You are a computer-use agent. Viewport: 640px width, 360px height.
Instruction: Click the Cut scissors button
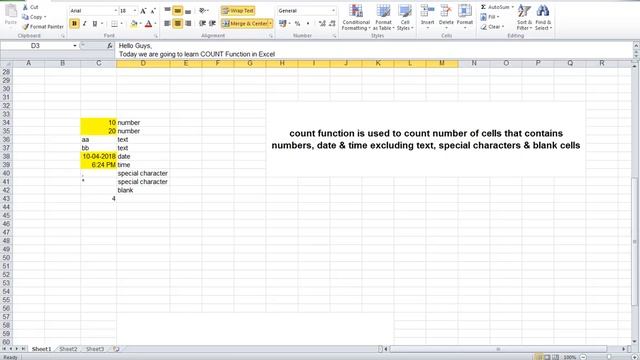31,7
